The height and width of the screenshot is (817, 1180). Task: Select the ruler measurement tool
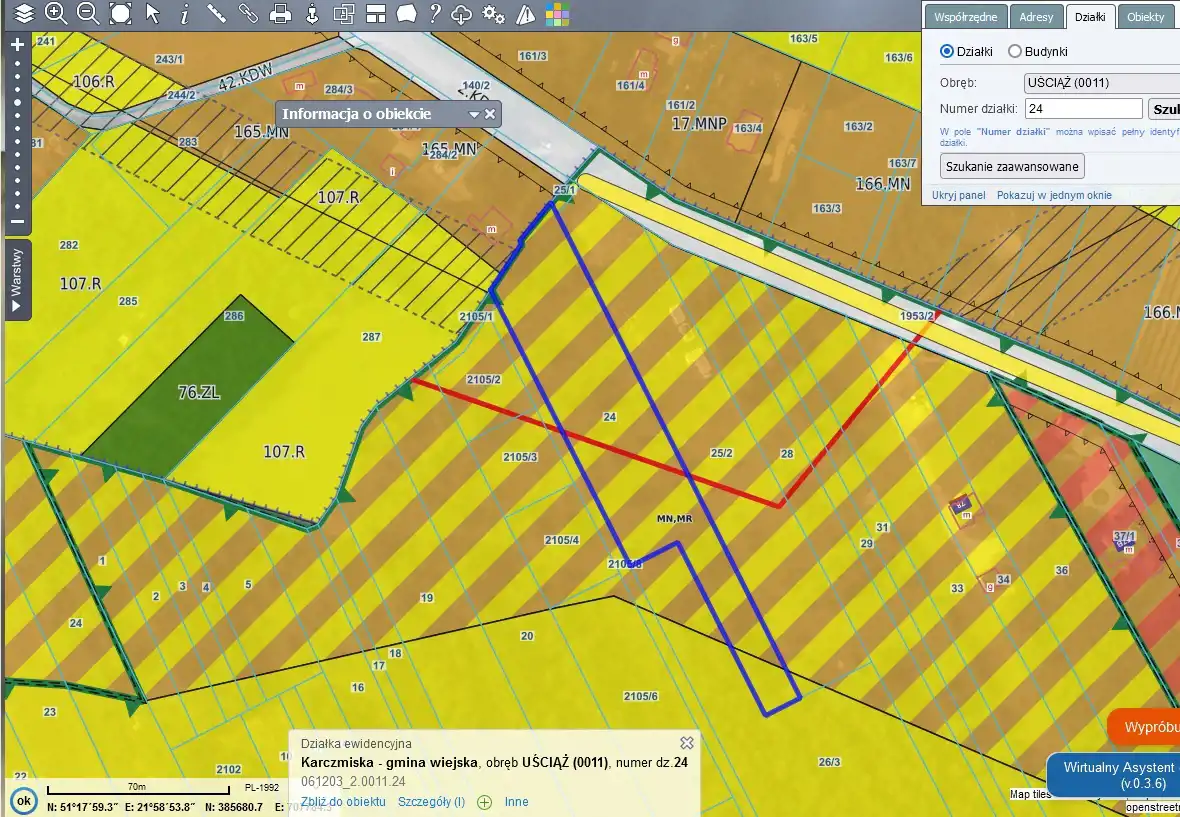216,14
